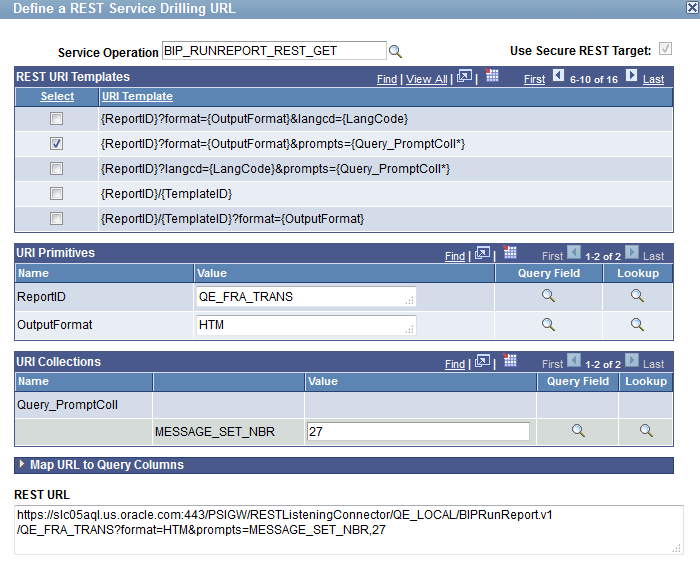Click View All link in REST URI Templates
The width and height of the screenshot is (700, 562).
tap(426, 79)
